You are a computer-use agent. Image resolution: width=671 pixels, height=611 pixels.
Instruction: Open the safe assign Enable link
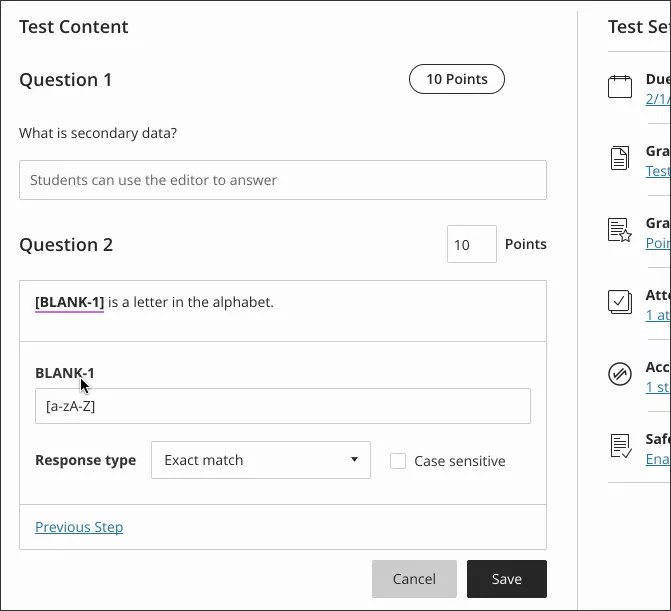click(657, 459)
